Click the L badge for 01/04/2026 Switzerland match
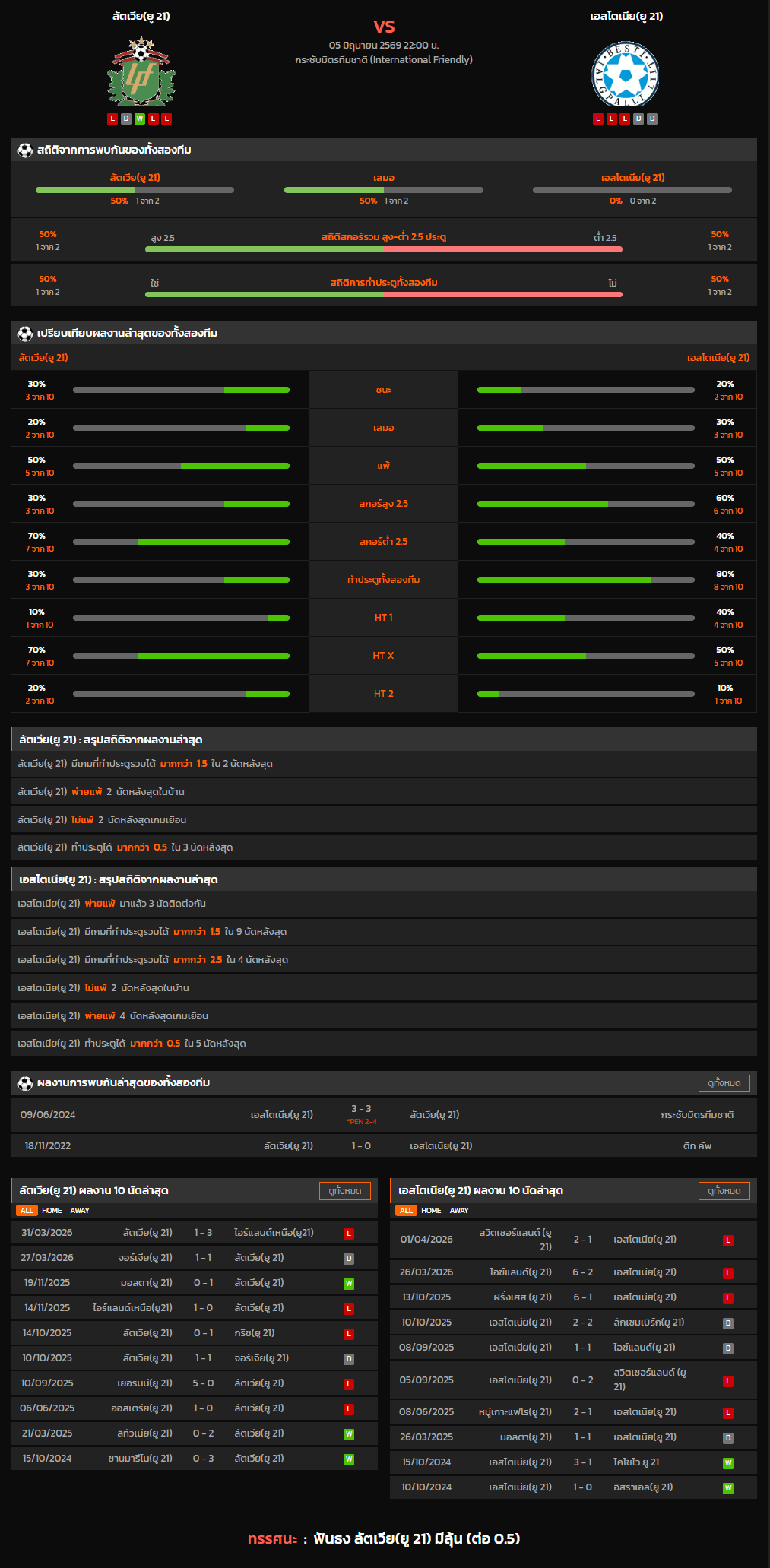Image resolution: width=770 pixels, height=1568 pixels. (x=728, y=1240)
